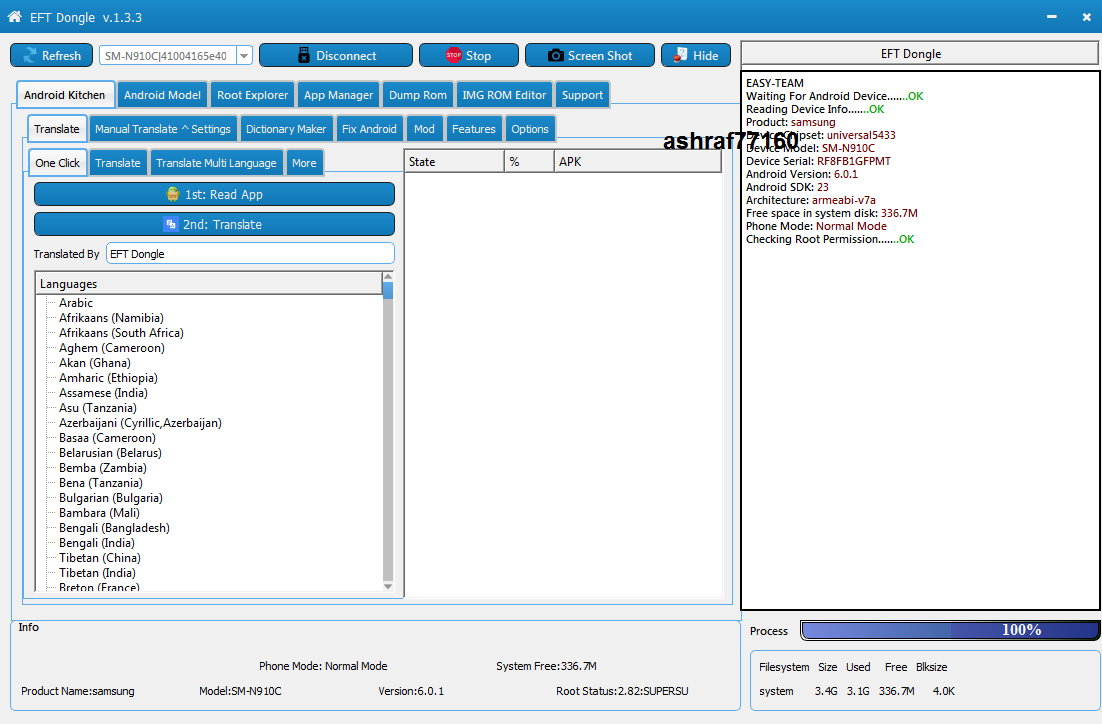Open the Support tab

582,95
